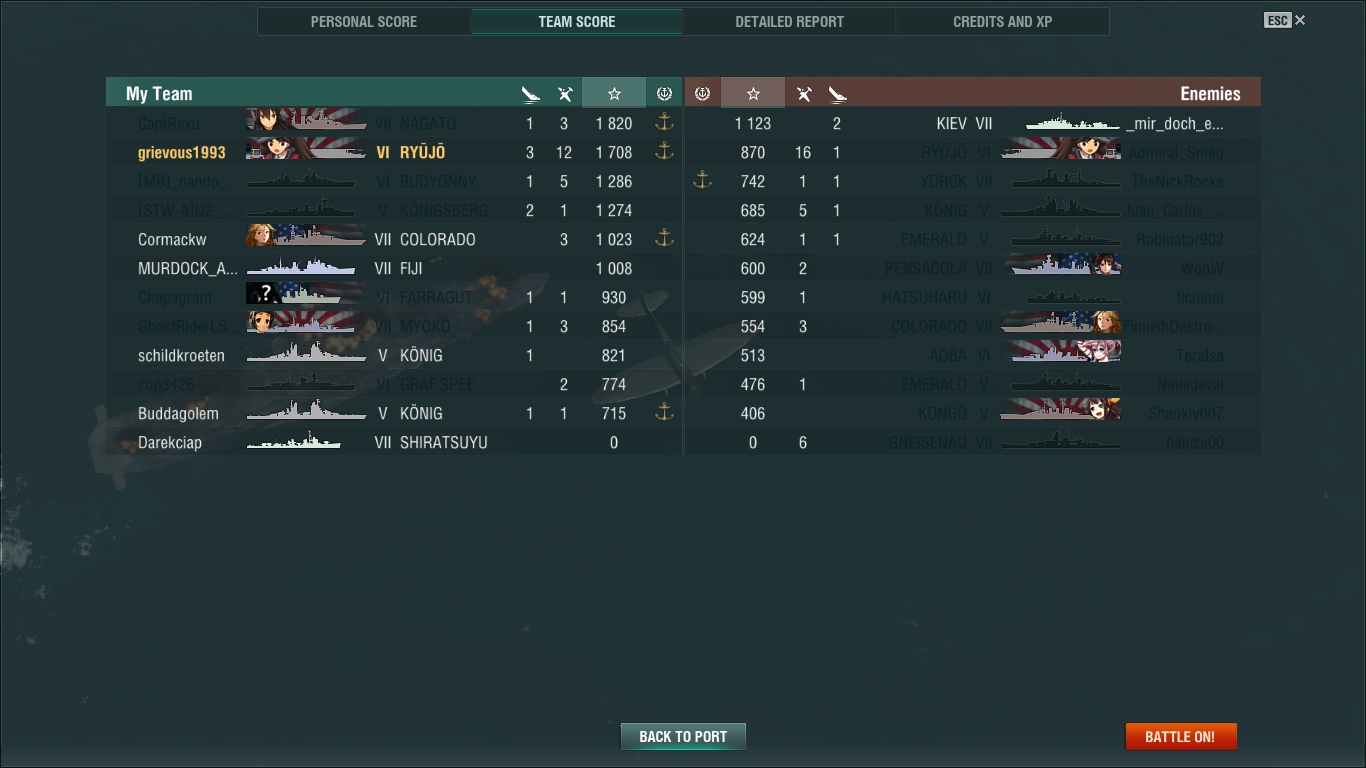This screenshot has width=1366, height=768.
Task: Select the Team Score tab
Action: pos(577,21)
